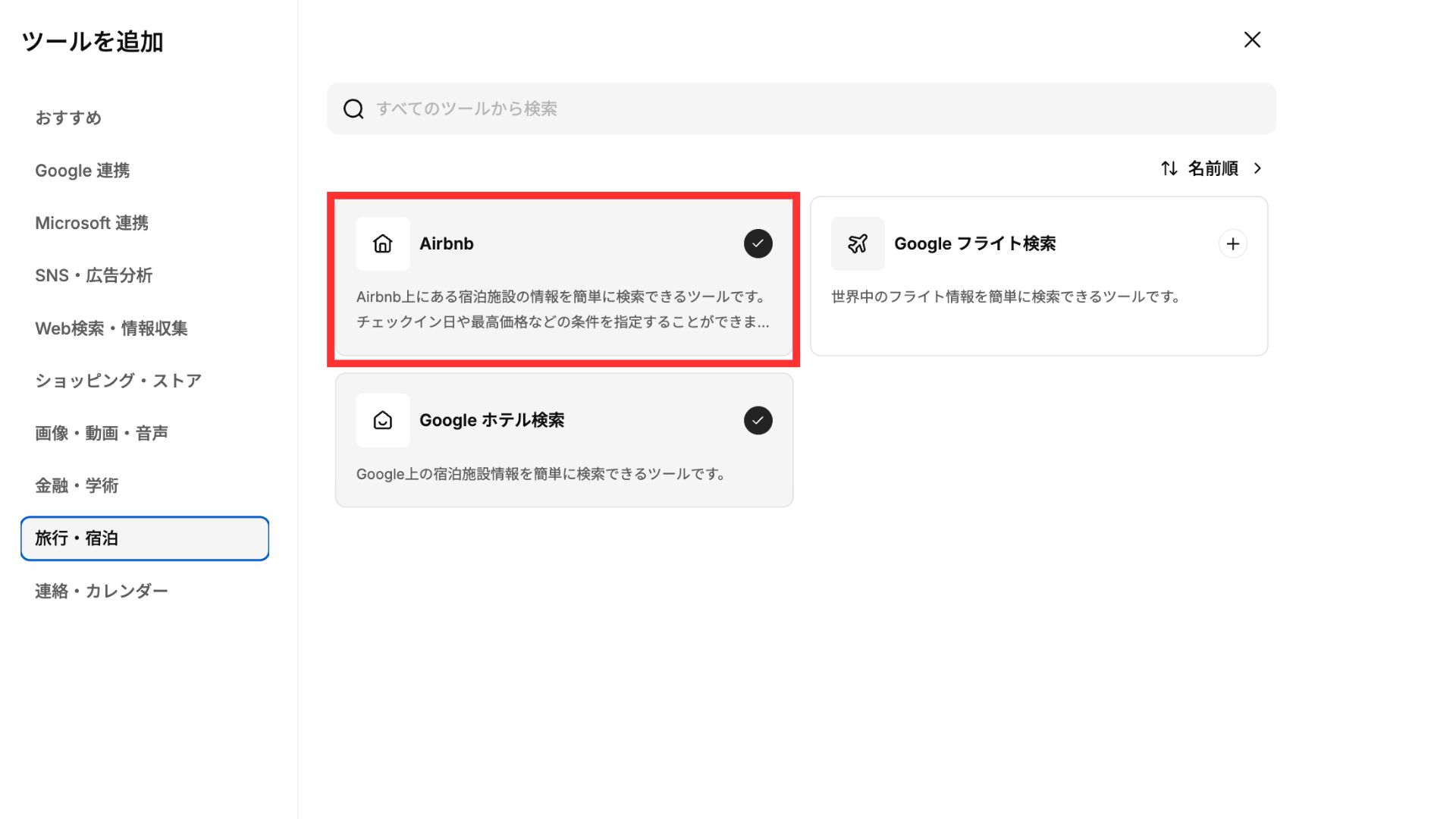Click the Google フライト検索 title
The width and height of the screenshot is (1456, 819).
point(974,243)
